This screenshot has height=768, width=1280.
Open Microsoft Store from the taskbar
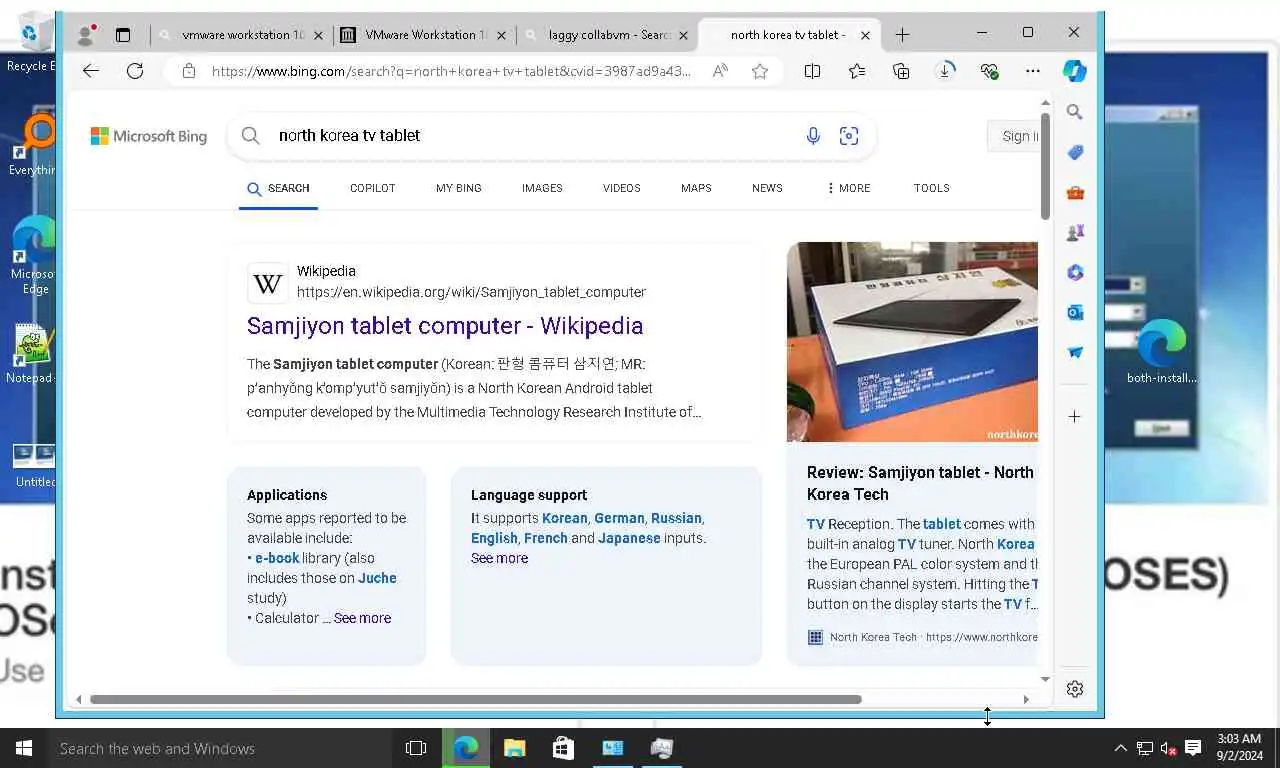coord(563,748)
